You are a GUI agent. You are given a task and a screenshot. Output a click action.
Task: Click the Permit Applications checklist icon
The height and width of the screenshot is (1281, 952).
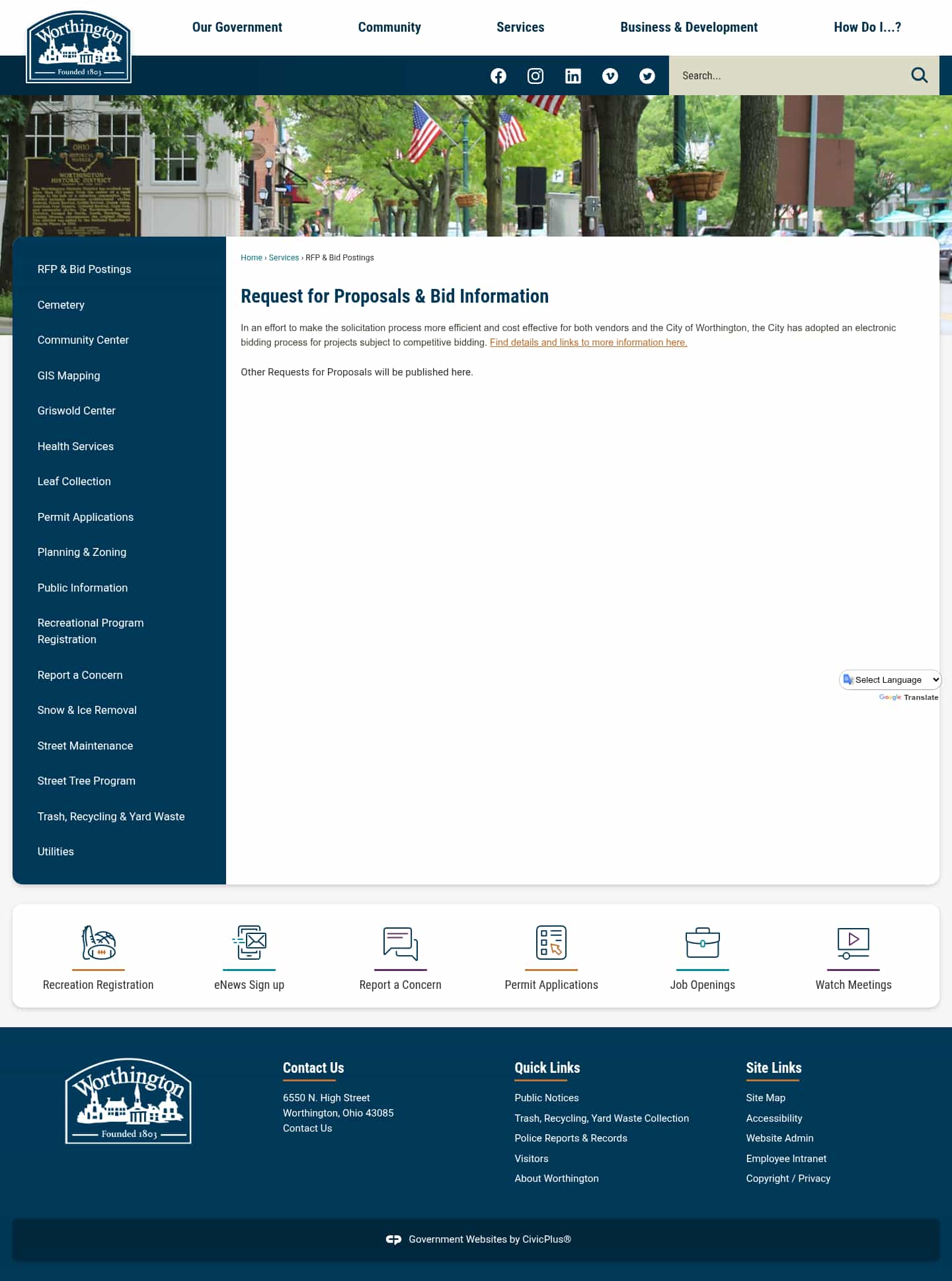[551, 943]
